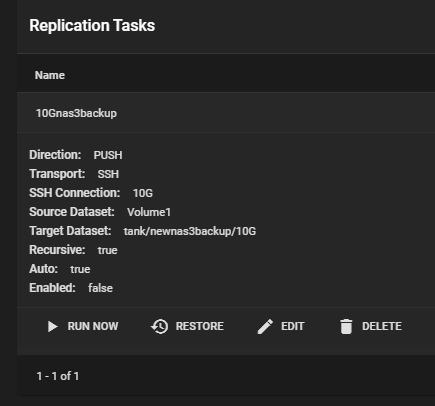
Task: Click the tank/newnas3backup/10G target dataset path
Action: [190, 231]
